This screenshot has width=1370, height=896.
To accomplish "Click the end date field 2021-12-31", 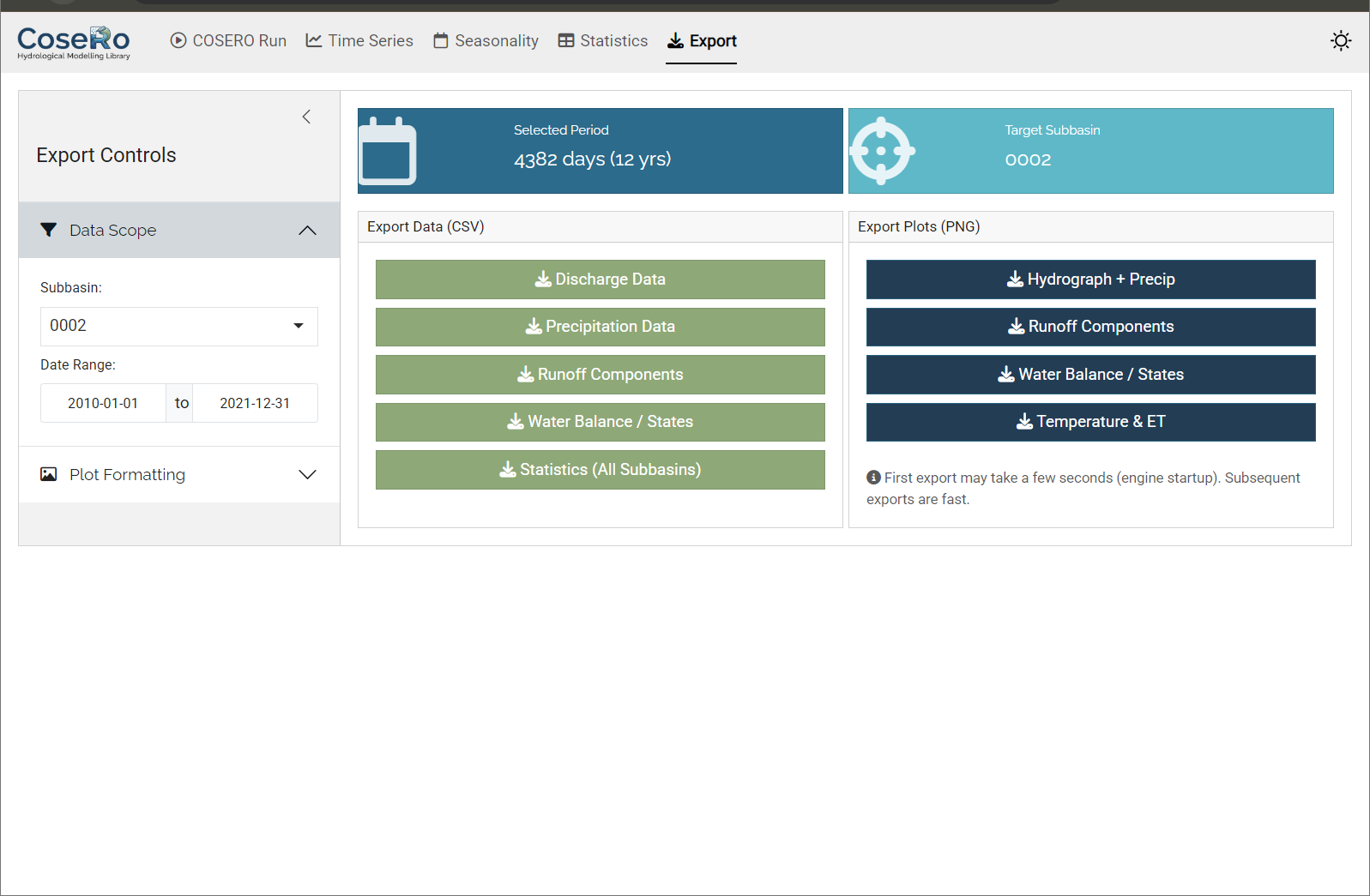I will (x=255, y=403).
